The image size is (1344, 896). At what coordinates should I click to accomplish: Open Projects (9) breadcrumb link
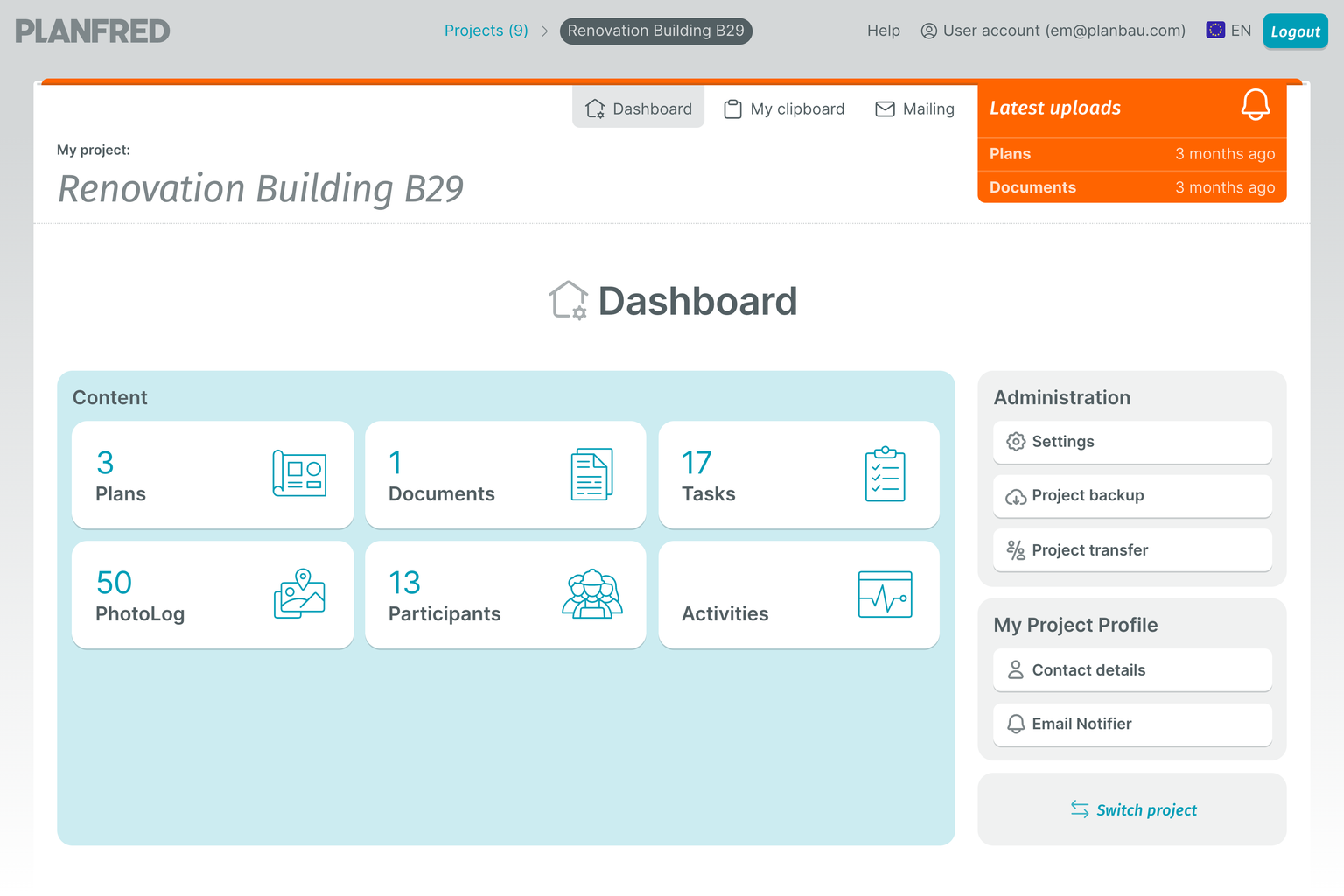486,31
